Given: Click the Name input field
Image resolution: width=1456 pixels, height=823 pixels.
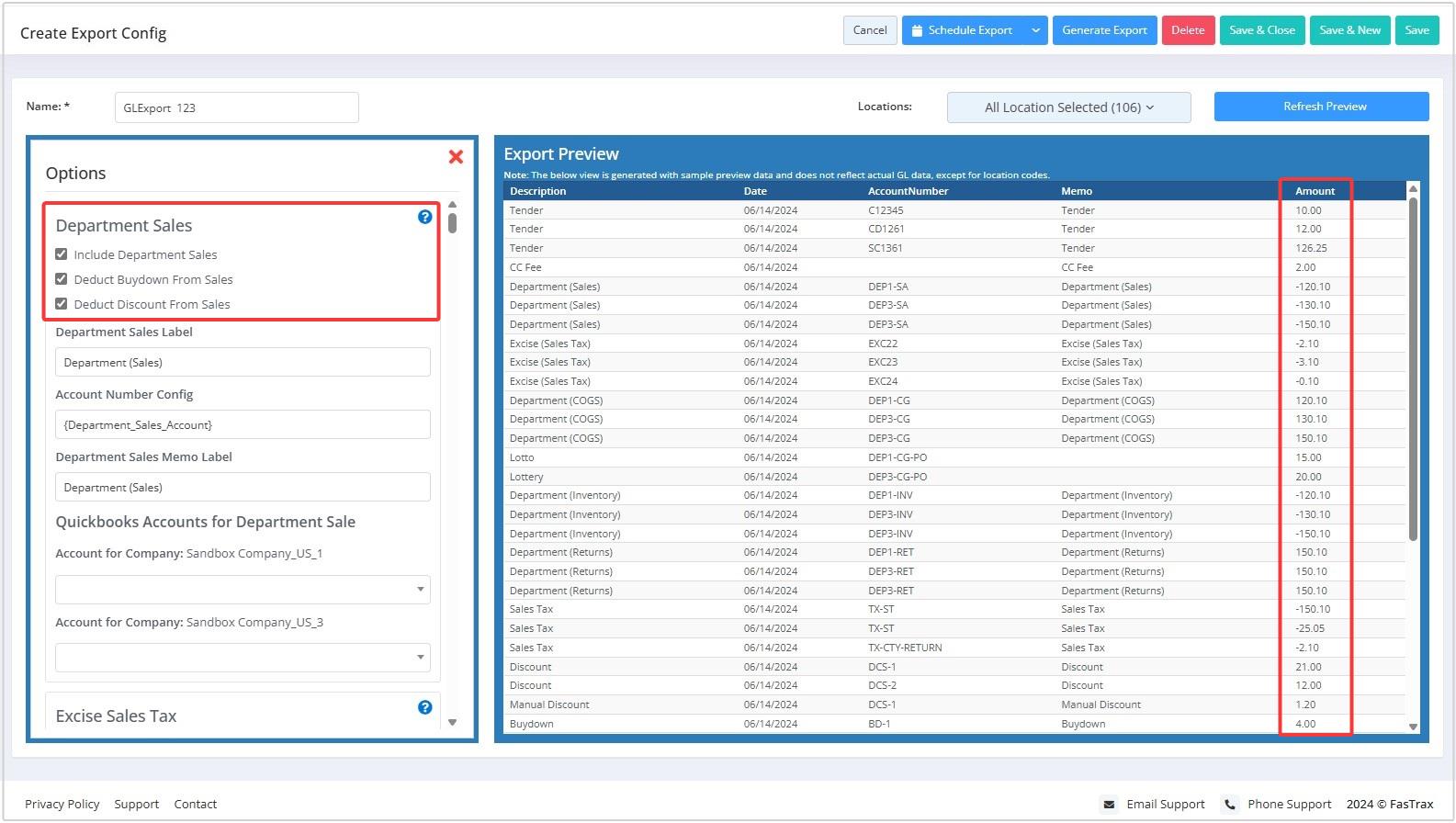Looking at the screenshot, I should pos(236,107).
